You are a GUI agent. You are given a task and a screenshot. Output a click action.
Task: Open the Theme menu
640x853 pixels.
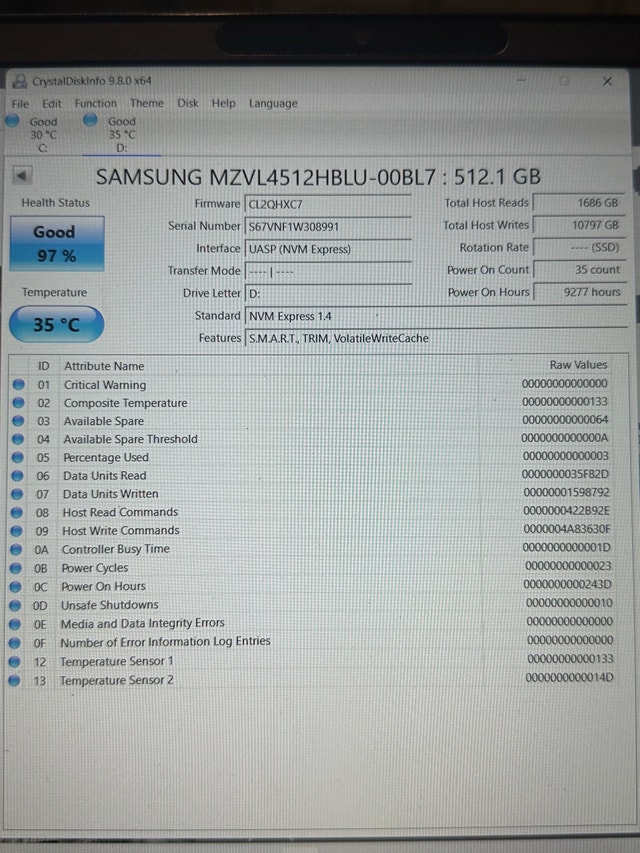(147, 103)
